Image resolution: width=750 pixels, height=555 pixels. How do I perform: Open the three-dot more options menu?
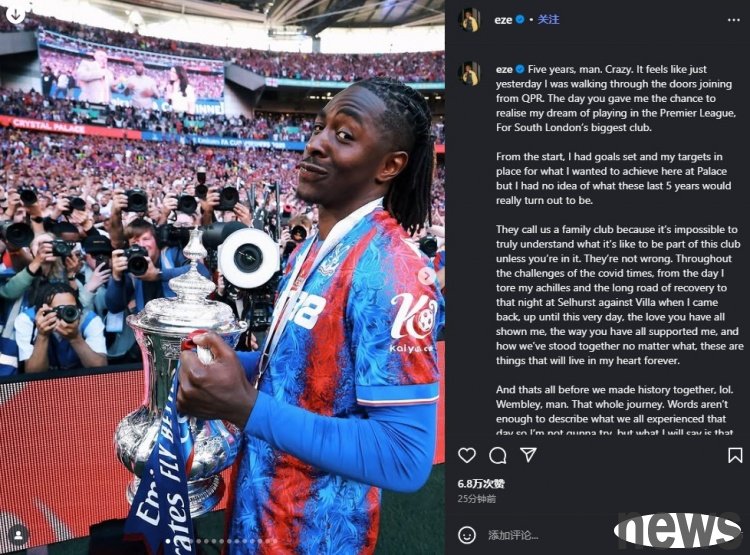click(x=734, y=20)
